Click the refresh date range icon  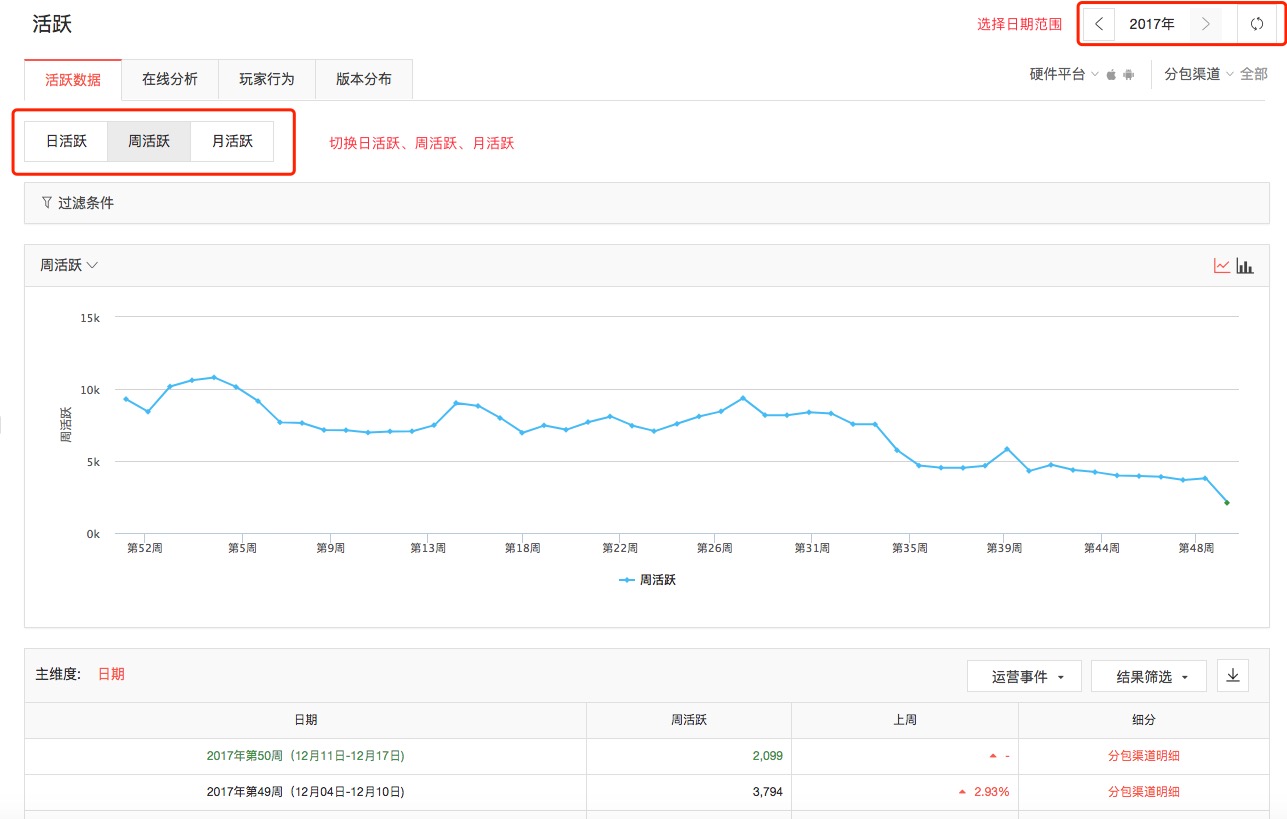(1257, 24)
